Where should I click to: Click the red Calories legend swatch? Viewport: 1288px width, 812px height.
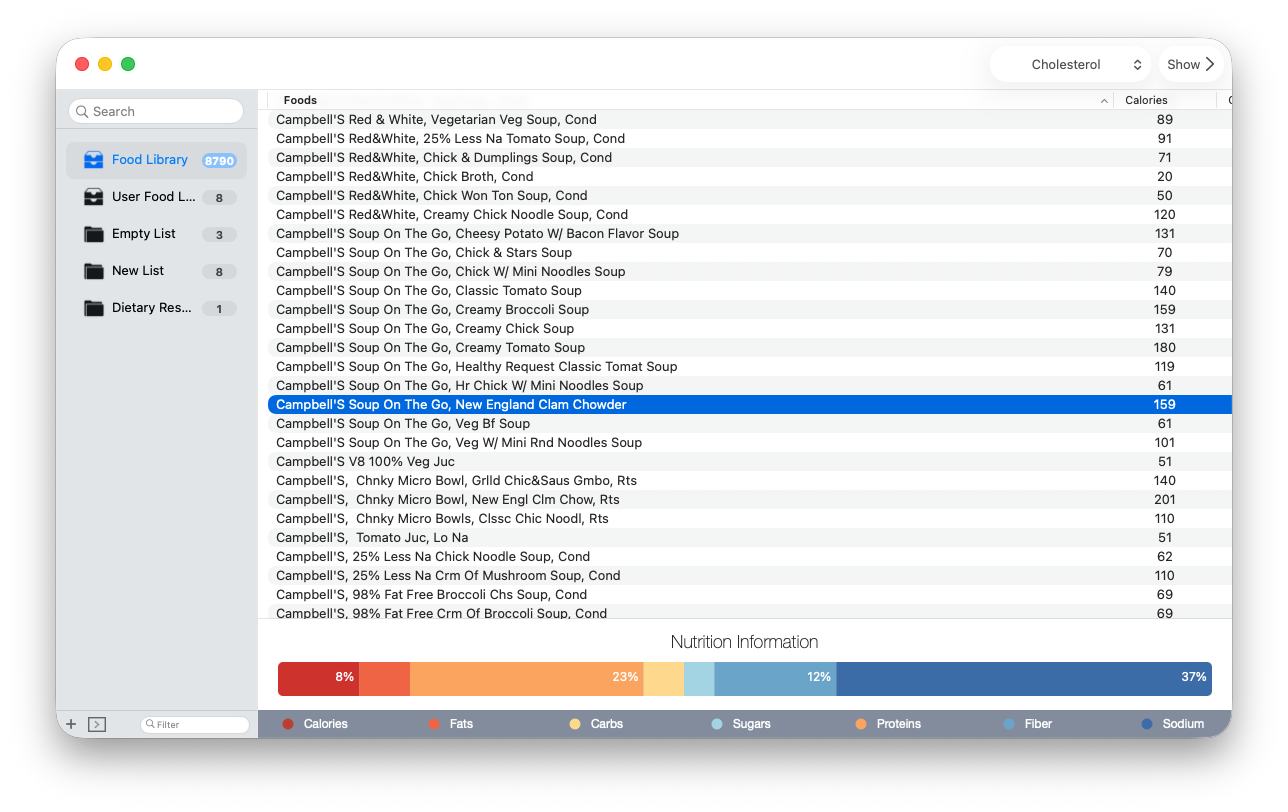point(288,724)
